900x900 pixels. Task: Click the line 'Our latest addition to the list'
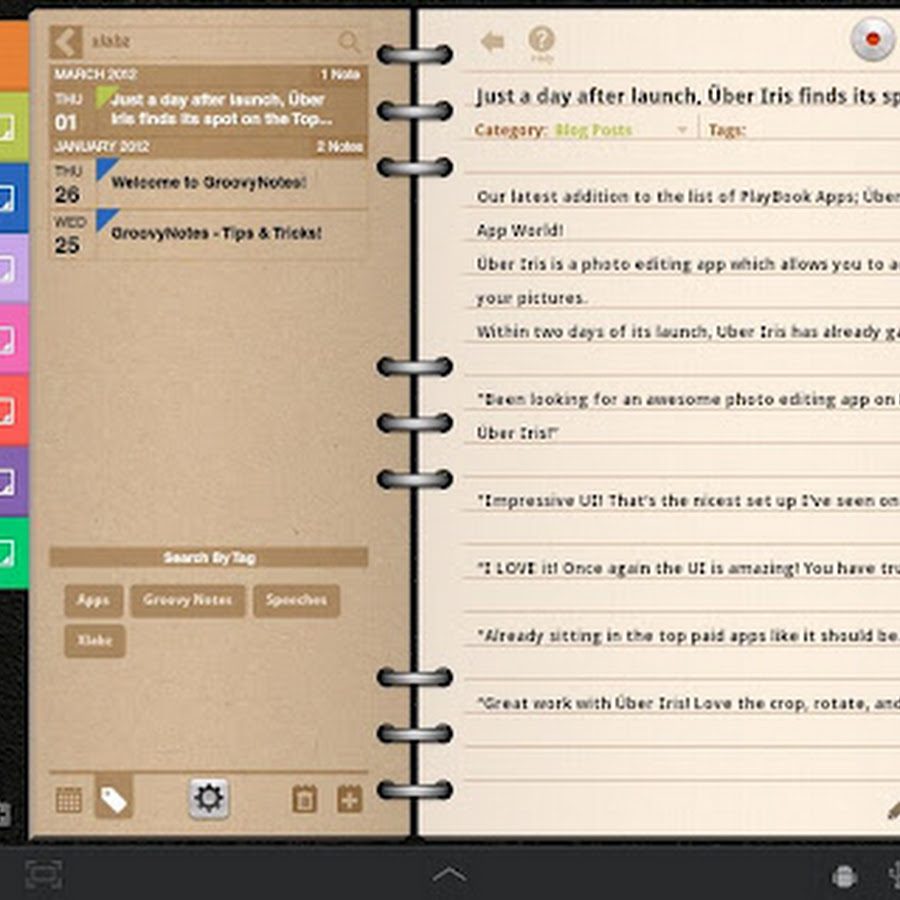[688, 197]
